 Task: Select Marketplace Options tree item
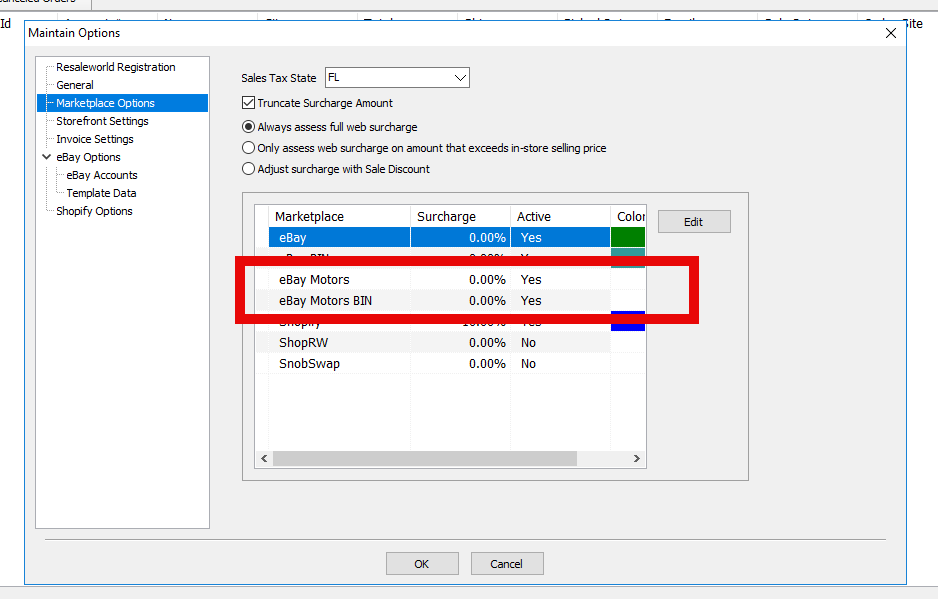coord(105,103)
